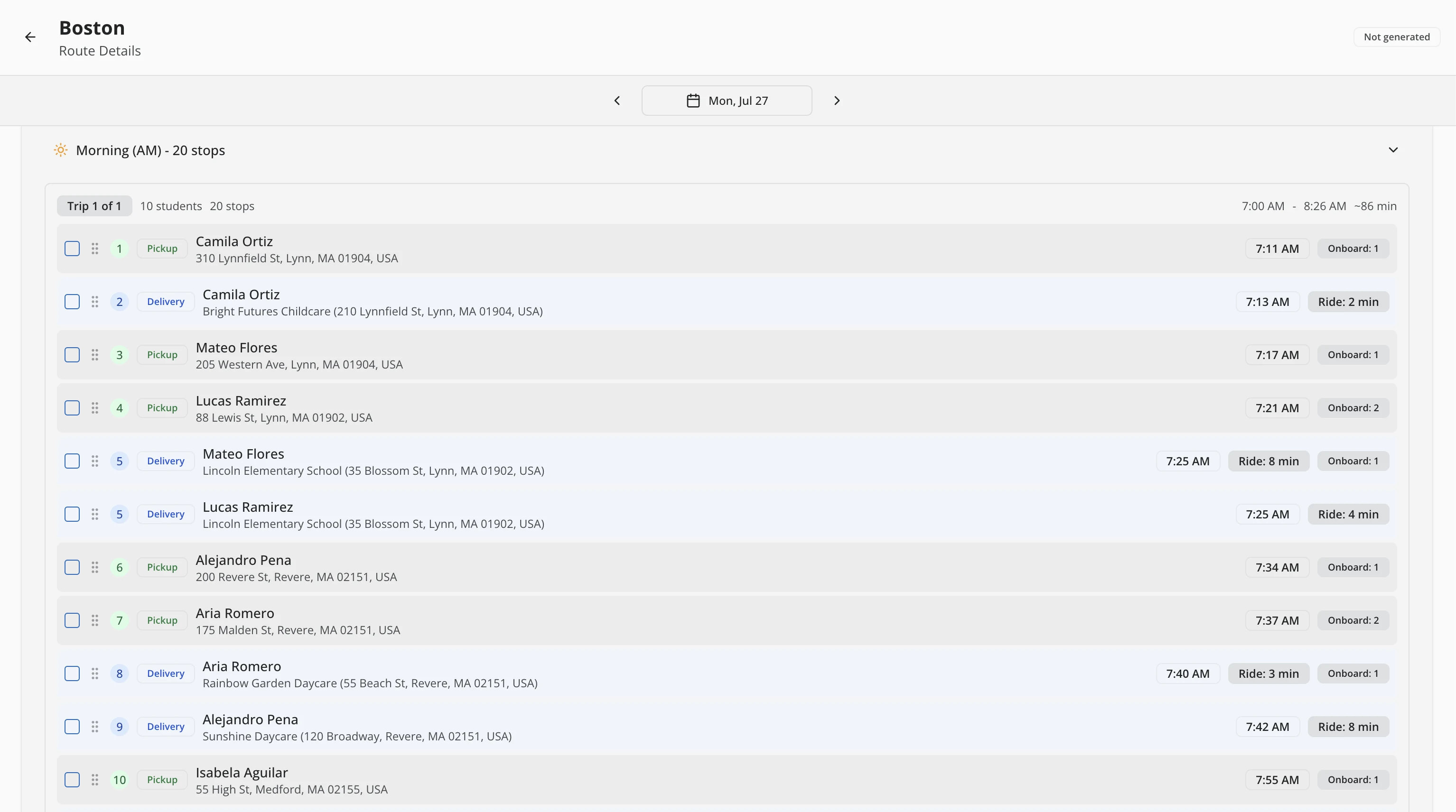Click the sun icon beside Morning (AM)

point(60,150)
